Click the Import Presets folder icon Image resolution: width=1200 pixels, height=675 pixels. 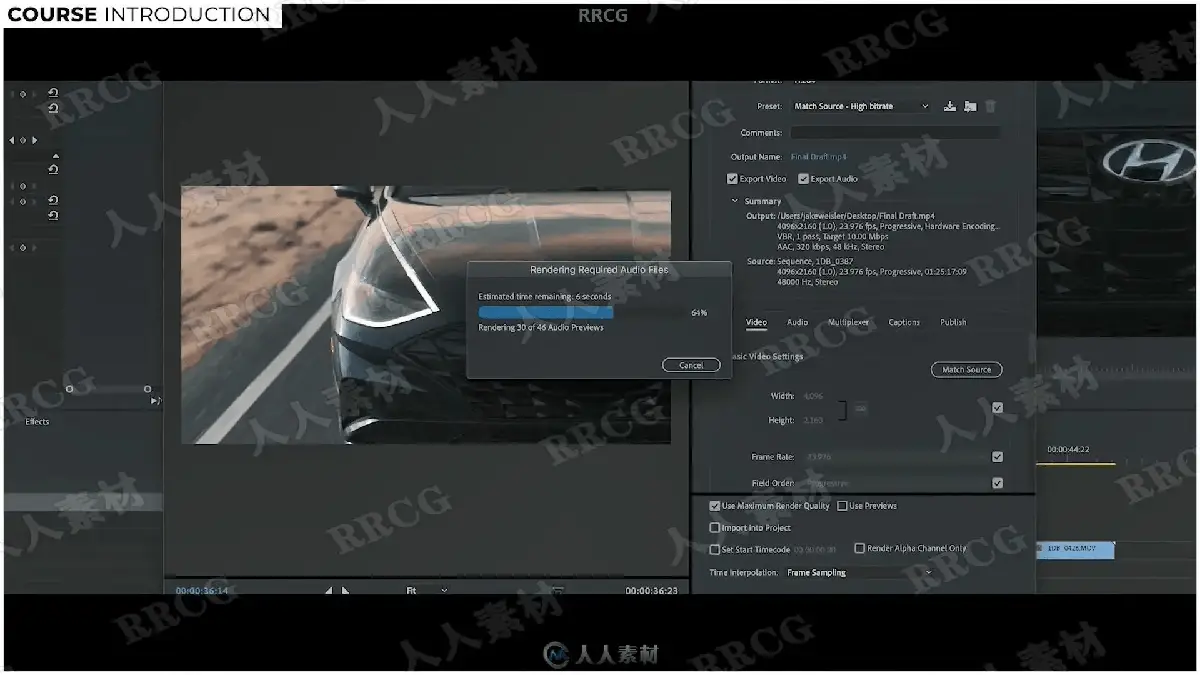tap(970, 106)
